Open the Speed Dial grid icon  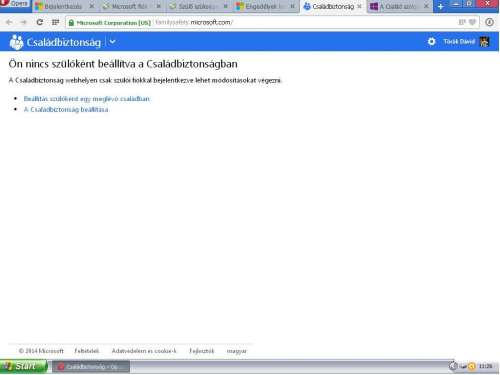[x=55, y=22]
